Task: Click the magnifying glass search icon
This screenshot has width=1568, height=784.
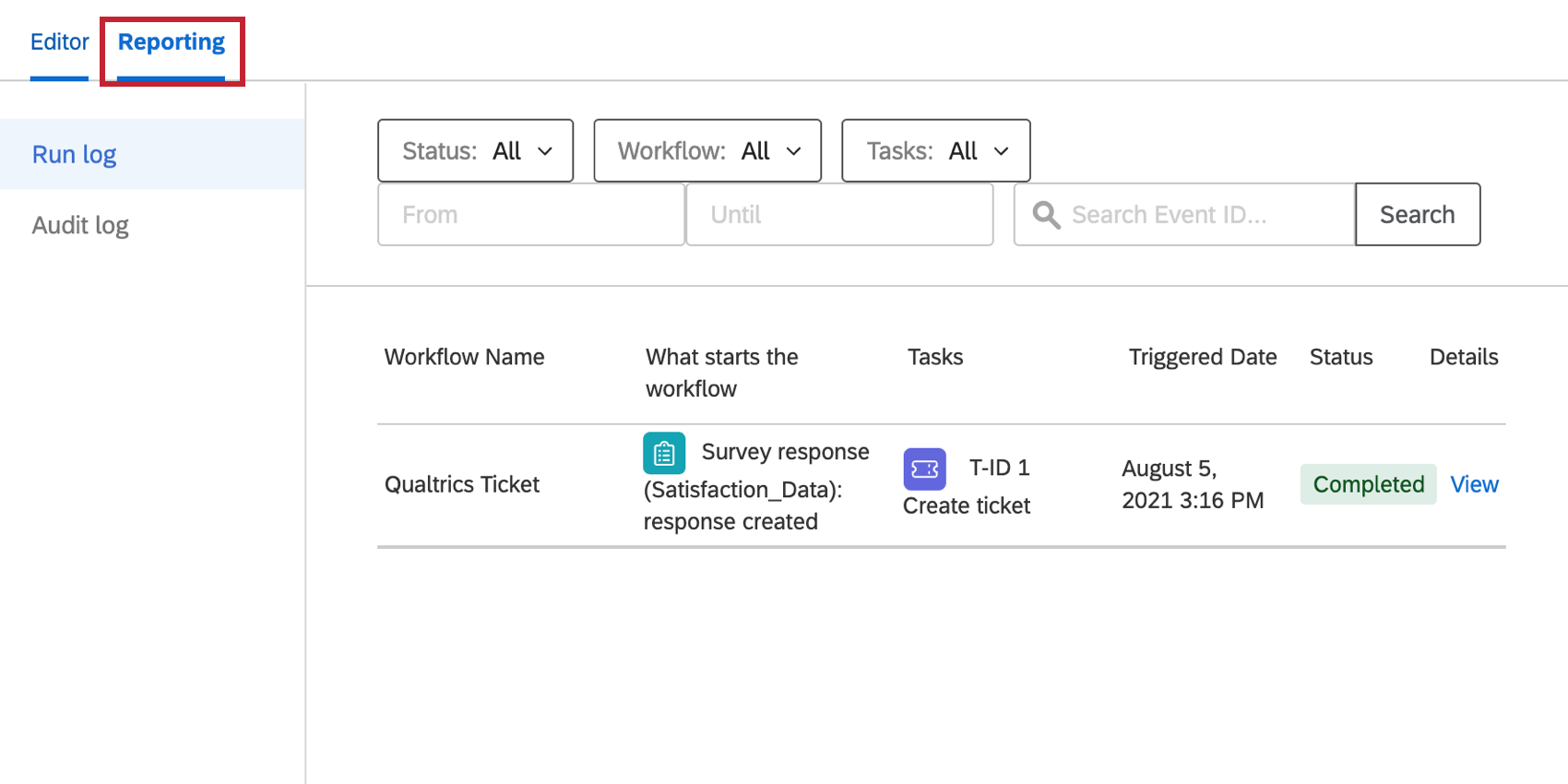Action: pos(1046,215)
